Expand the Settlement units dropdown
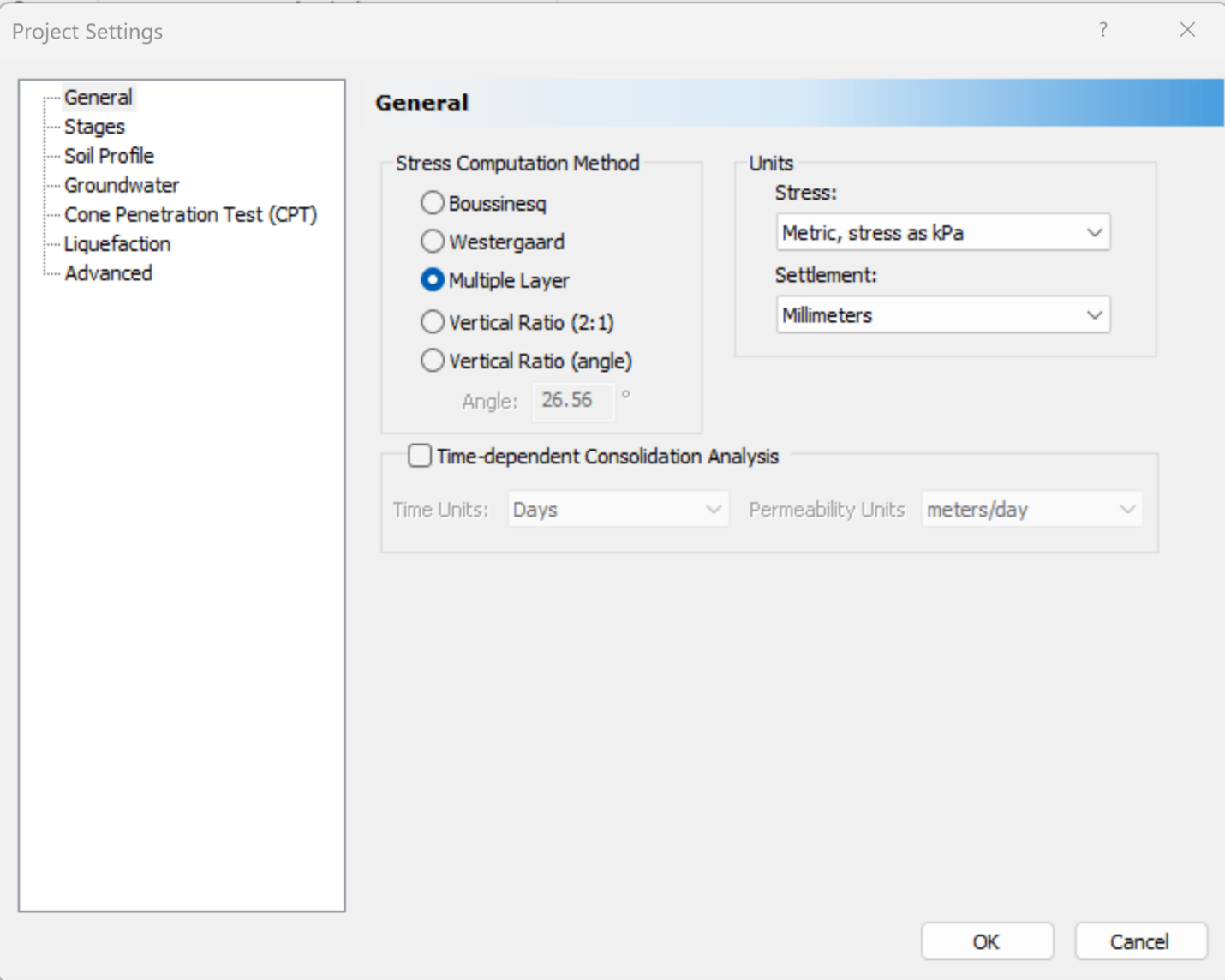Viewport: 1225px width, 980px height. 942,315
